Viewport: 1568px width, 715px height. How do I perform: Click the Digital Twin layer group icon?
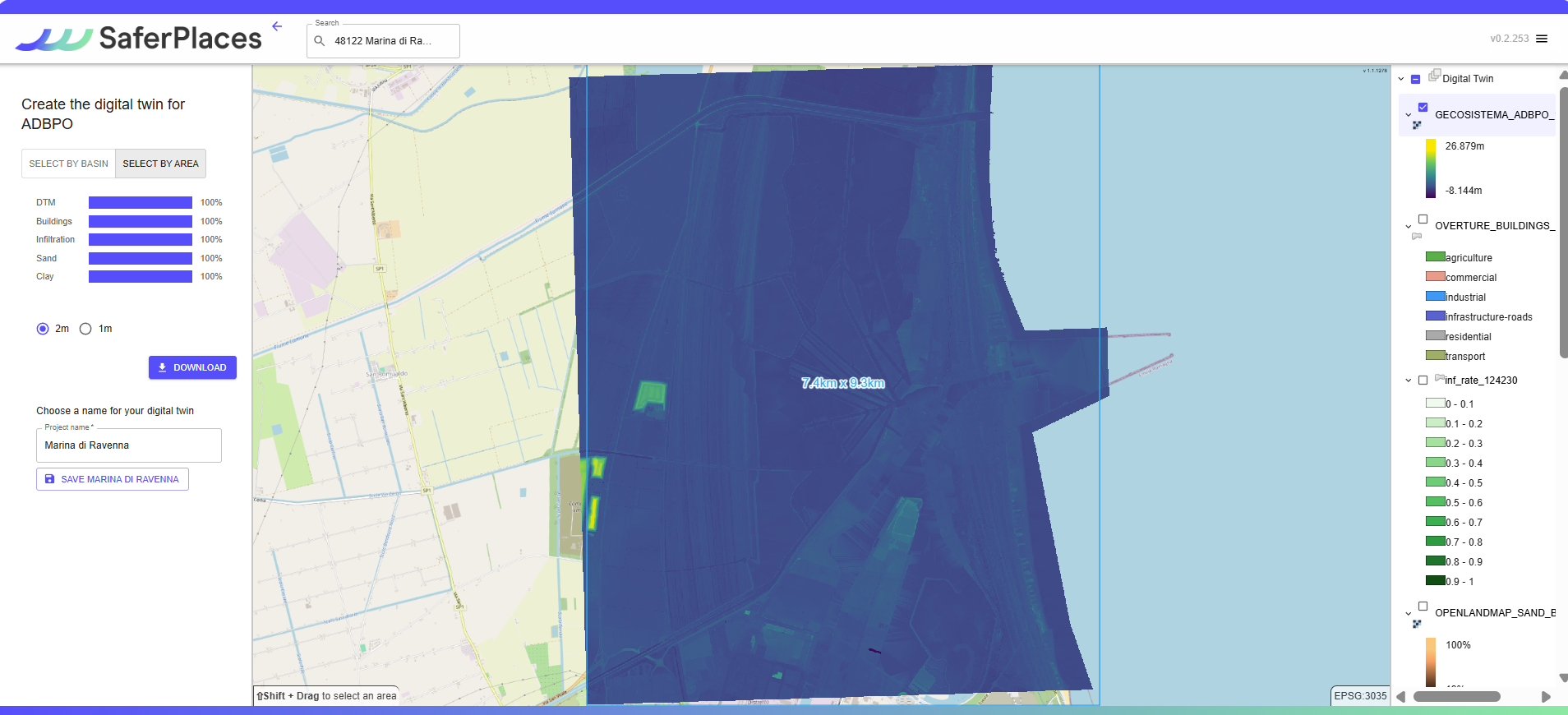1434,76
